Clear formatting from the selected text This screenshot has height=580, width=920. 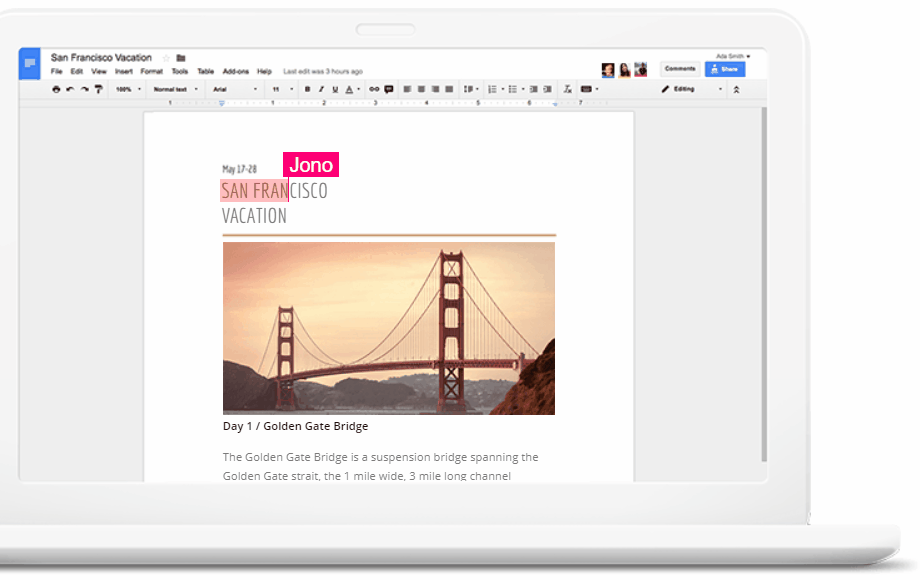[567, 89]
